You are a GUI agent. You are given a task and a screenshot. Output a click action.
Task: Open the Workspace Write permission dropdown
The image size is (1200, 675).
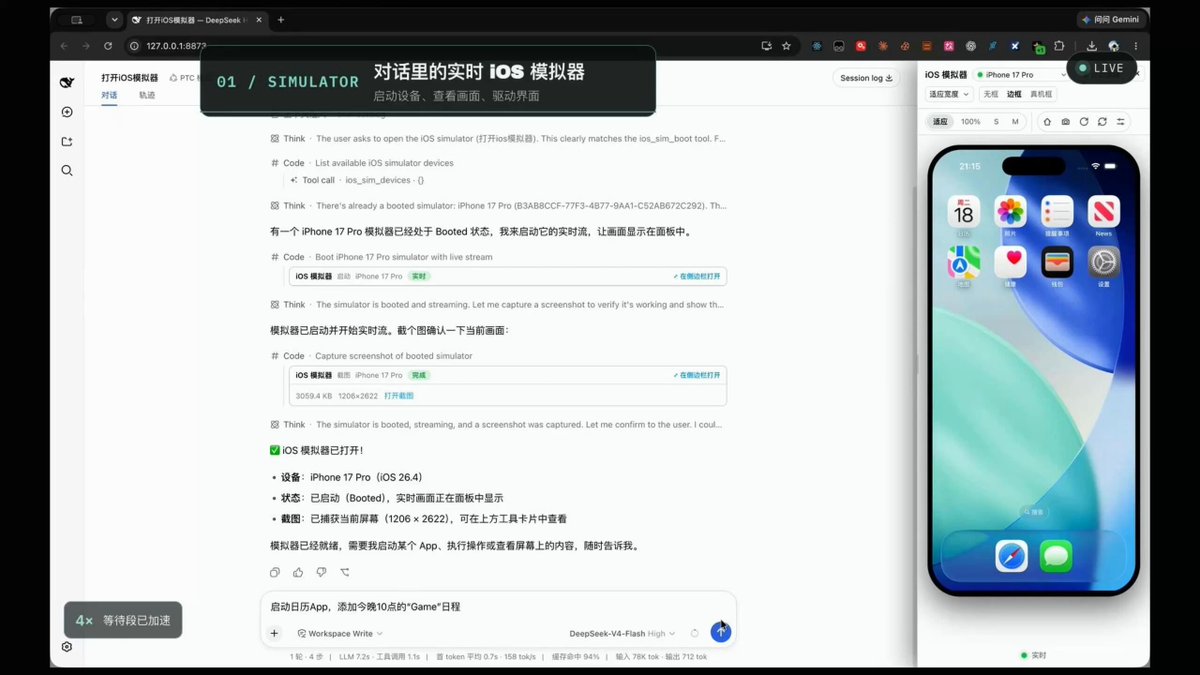340,633
